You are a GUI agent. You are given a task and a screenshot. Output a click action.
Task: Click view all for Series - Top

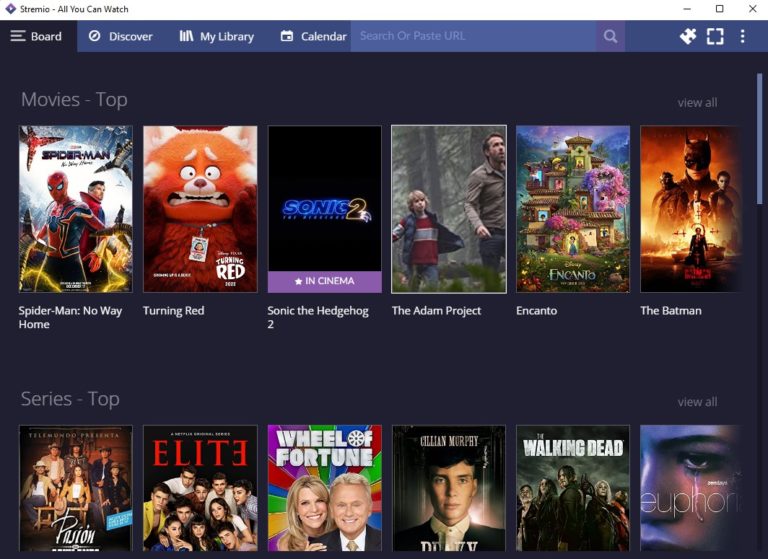[x=697, y=402]
